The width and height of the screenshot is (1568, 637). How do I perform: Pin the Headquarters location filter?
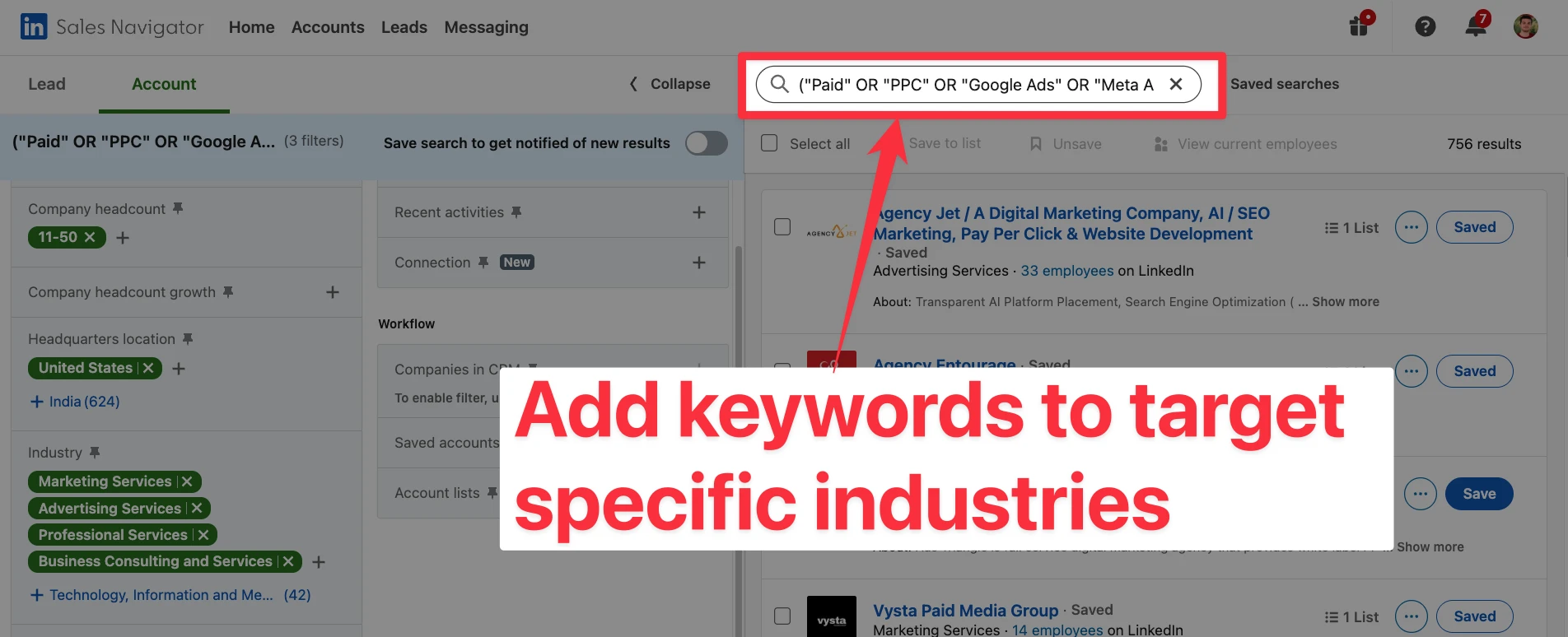point(188,338)
